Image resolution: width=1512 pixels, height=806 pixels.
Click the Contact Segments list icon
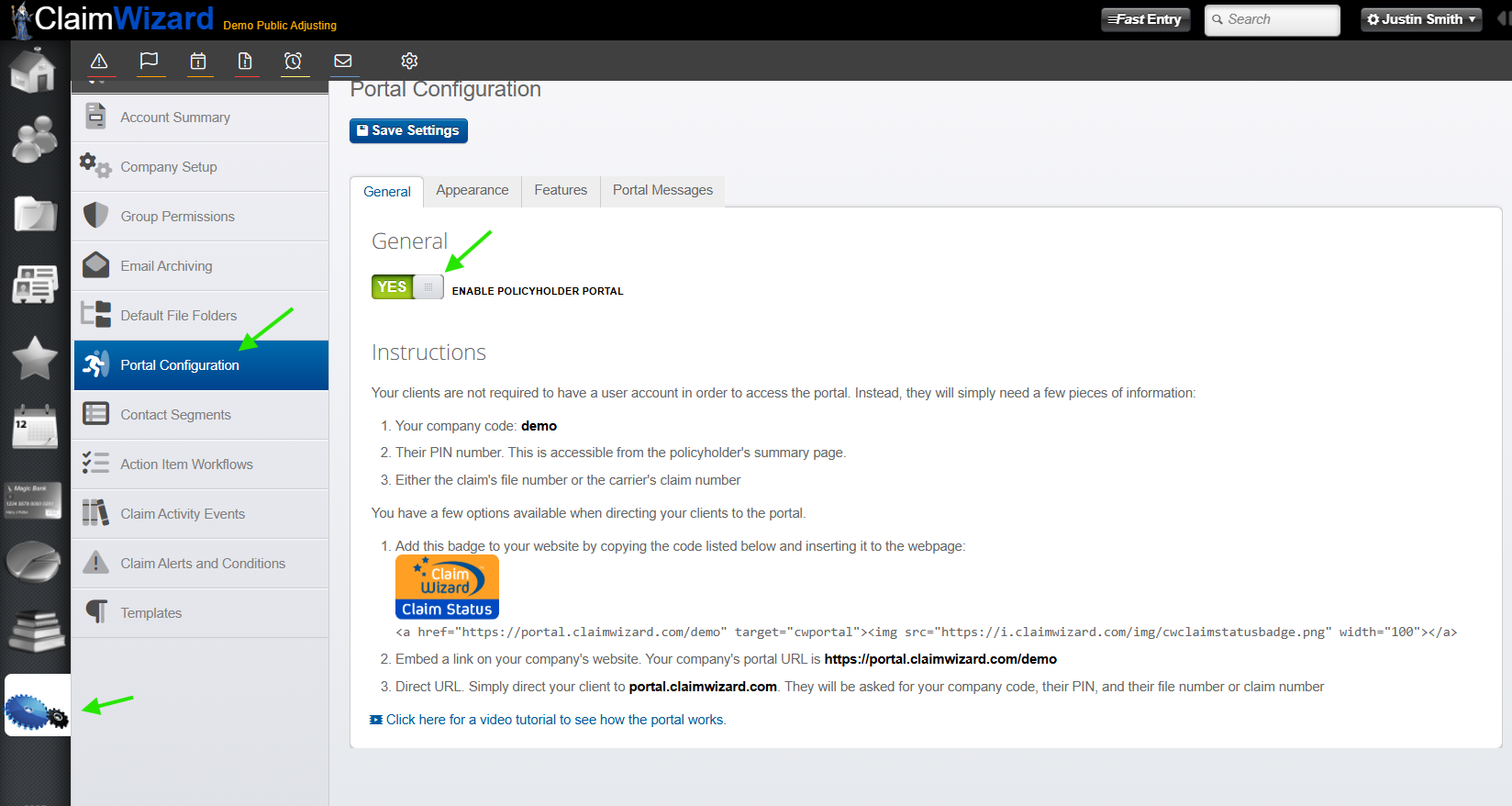[95, 413]
